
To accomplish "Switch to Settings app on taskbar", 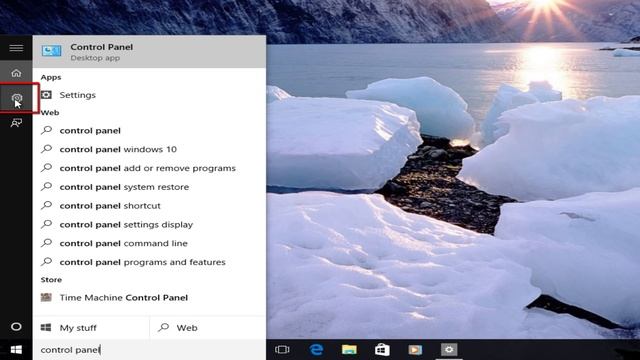I will (x=449, y=350).
